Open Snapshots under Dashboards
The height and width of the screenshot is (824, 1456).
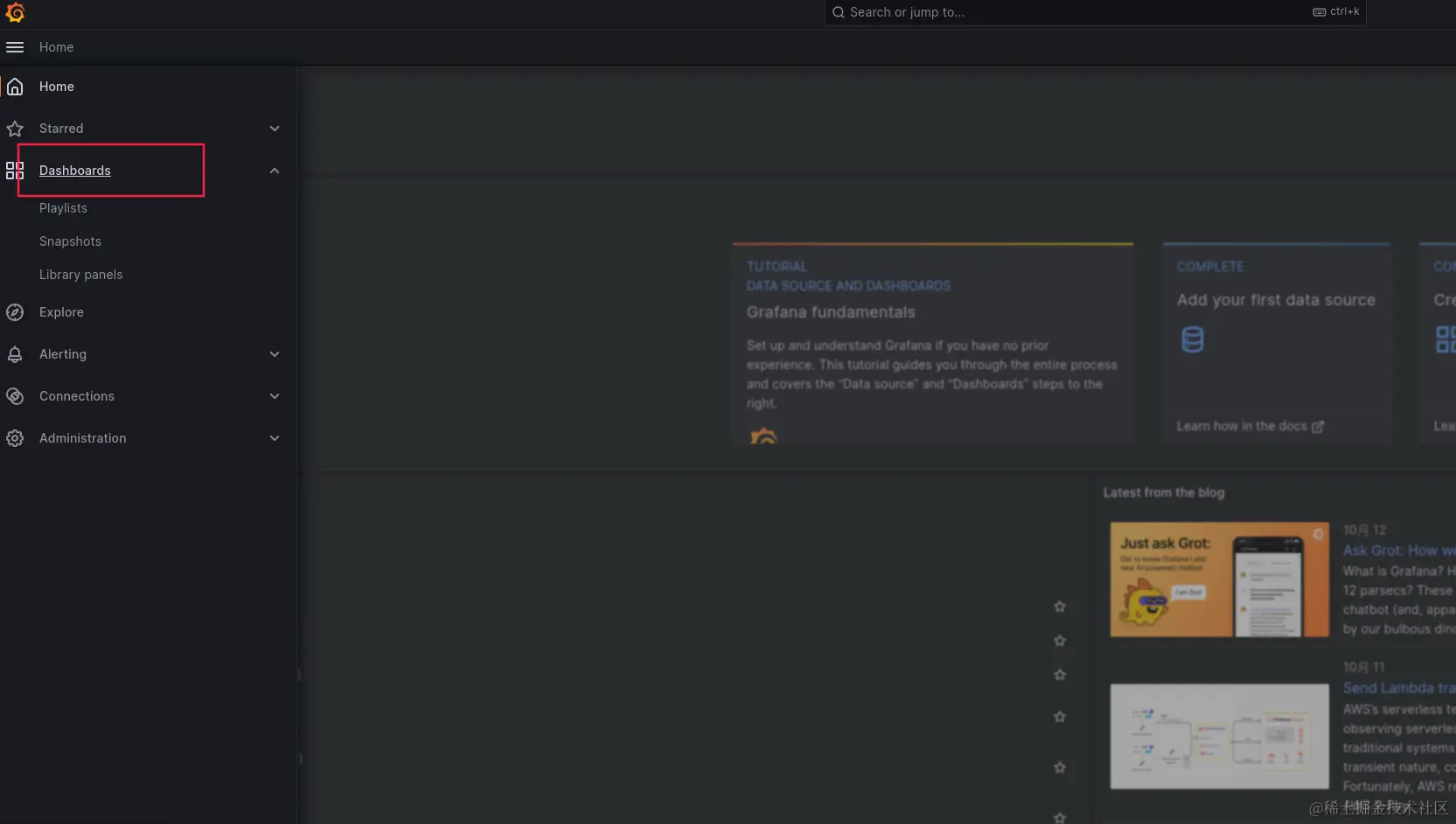pos(70,241)
